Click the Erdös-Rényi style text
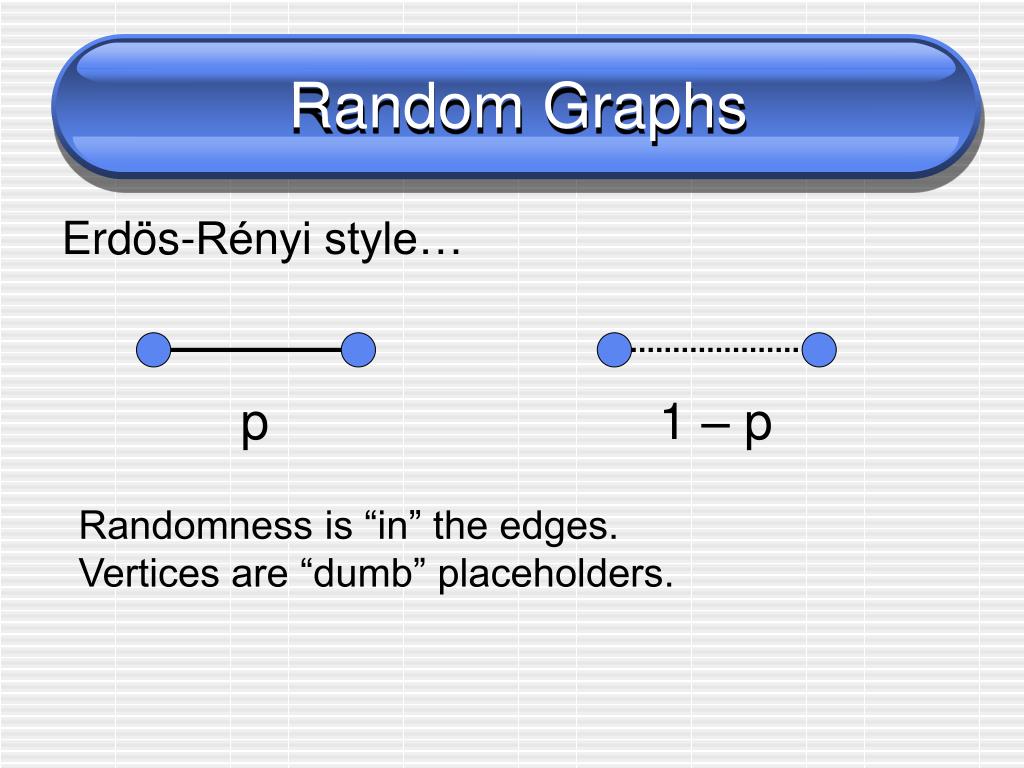 [262, 240]
